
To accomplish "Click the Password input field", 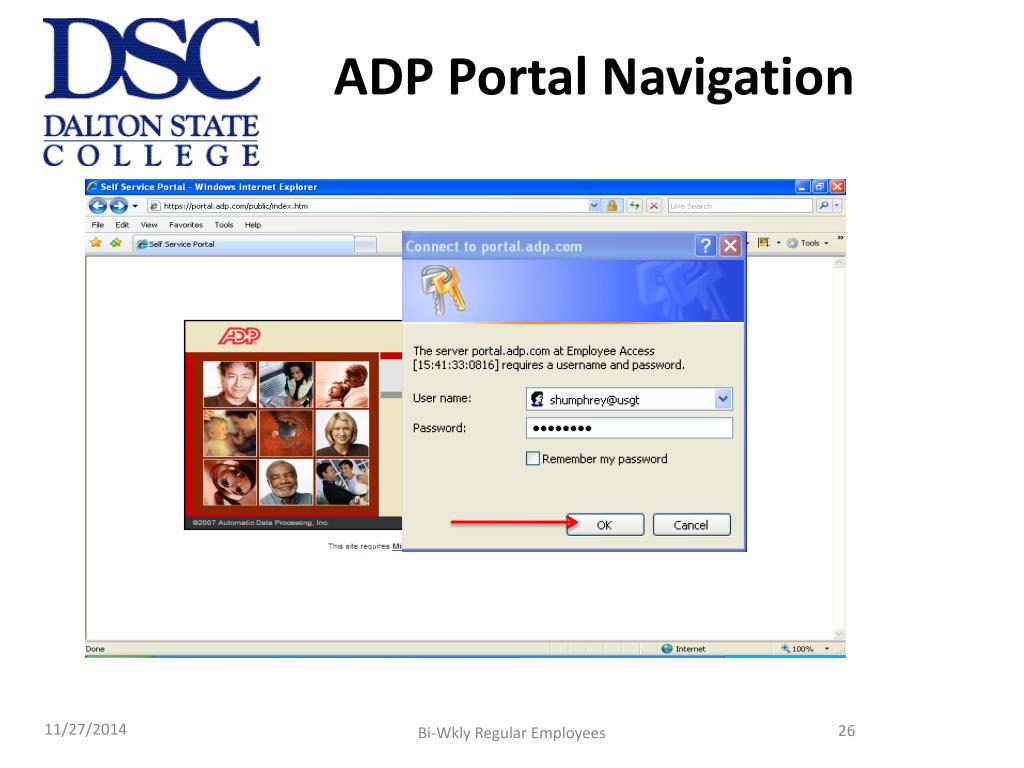I will [x=630, y=428].
